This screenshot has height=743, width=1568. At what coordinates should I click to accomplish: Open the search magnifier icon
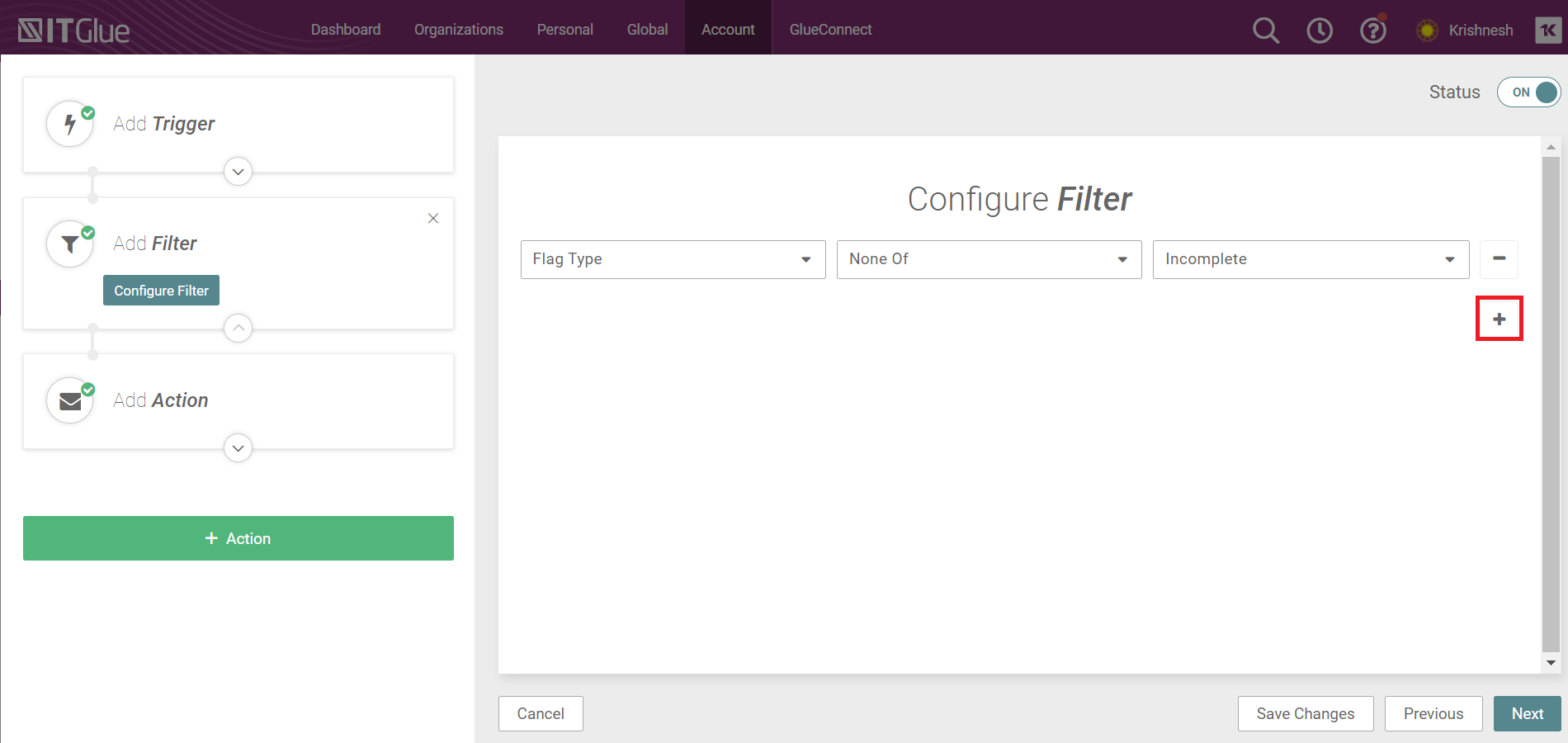click(x=1266, y=31)
